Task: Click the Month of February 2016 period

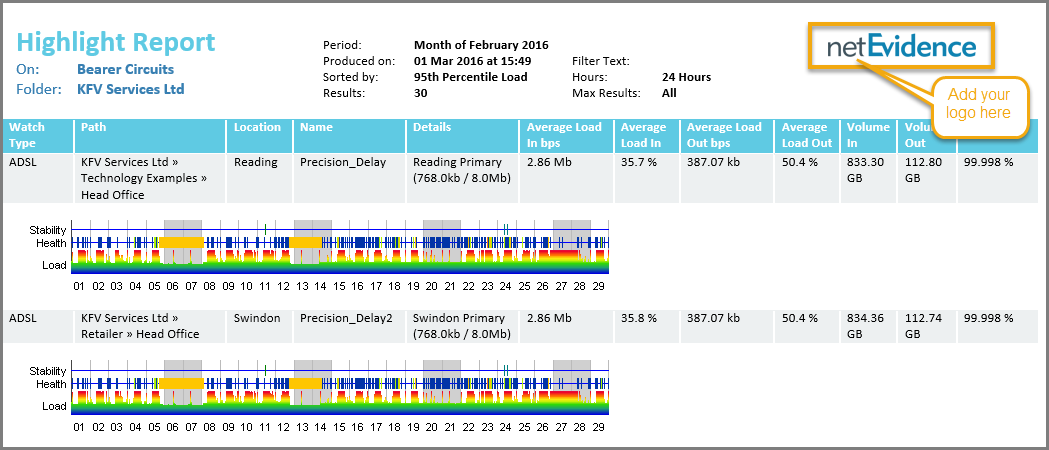Action: pyautogui.click(x=481, y=45)
